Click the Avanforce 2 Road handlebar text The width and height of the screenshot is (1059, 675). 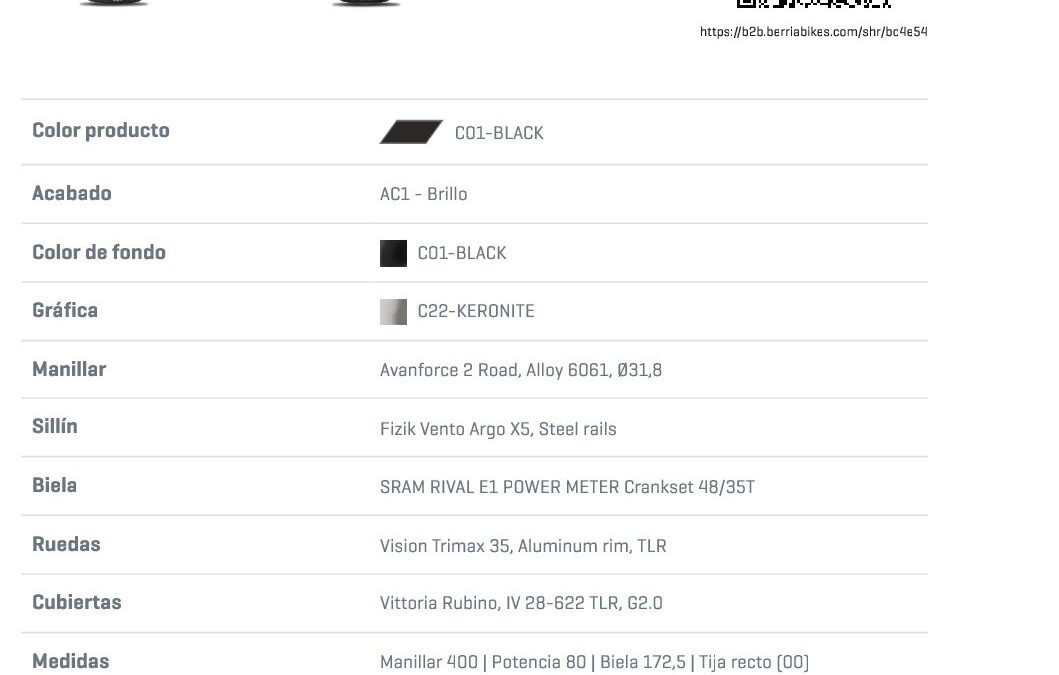point(521,370)
